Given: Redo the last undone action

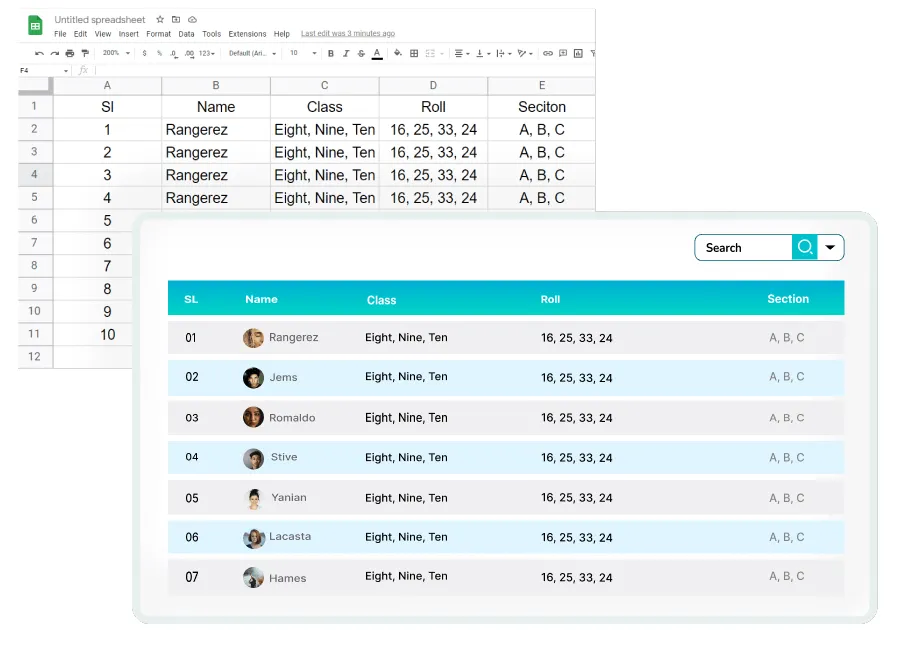Looking at the screenshot, I should 54,53.
